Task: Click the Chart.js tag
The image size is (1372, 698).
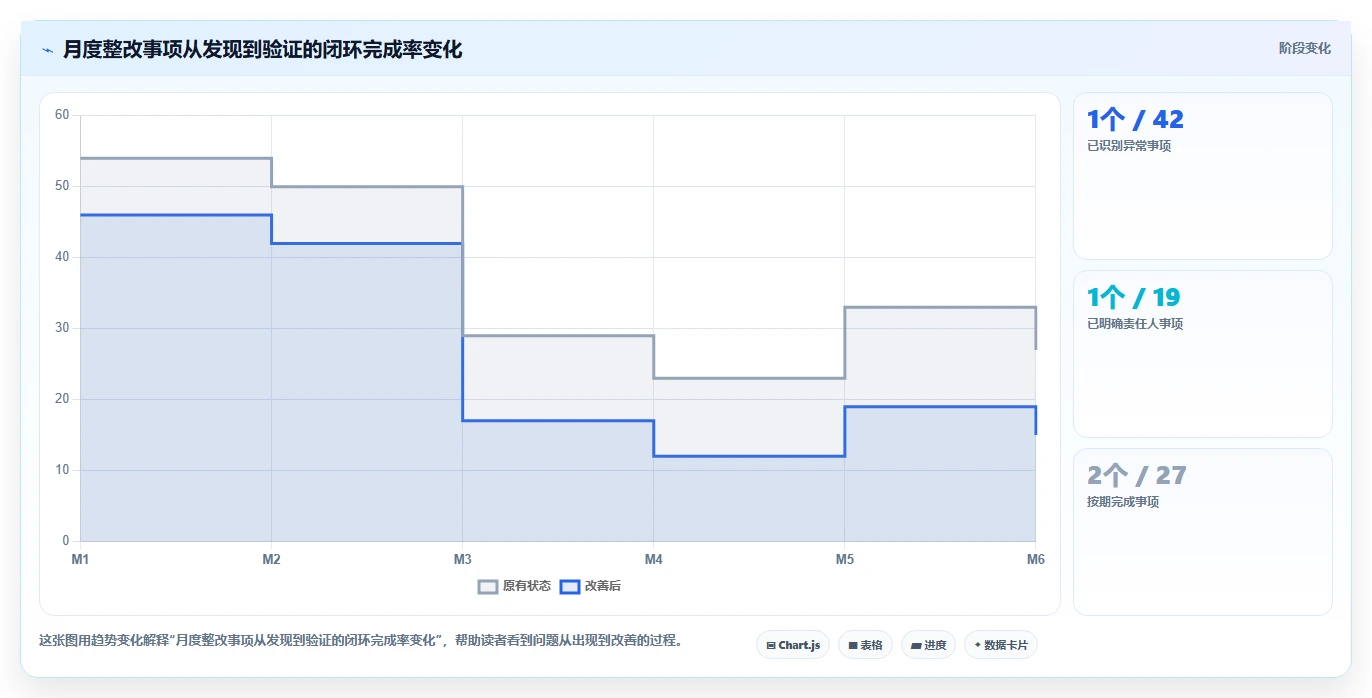Action: pos(793,645)
